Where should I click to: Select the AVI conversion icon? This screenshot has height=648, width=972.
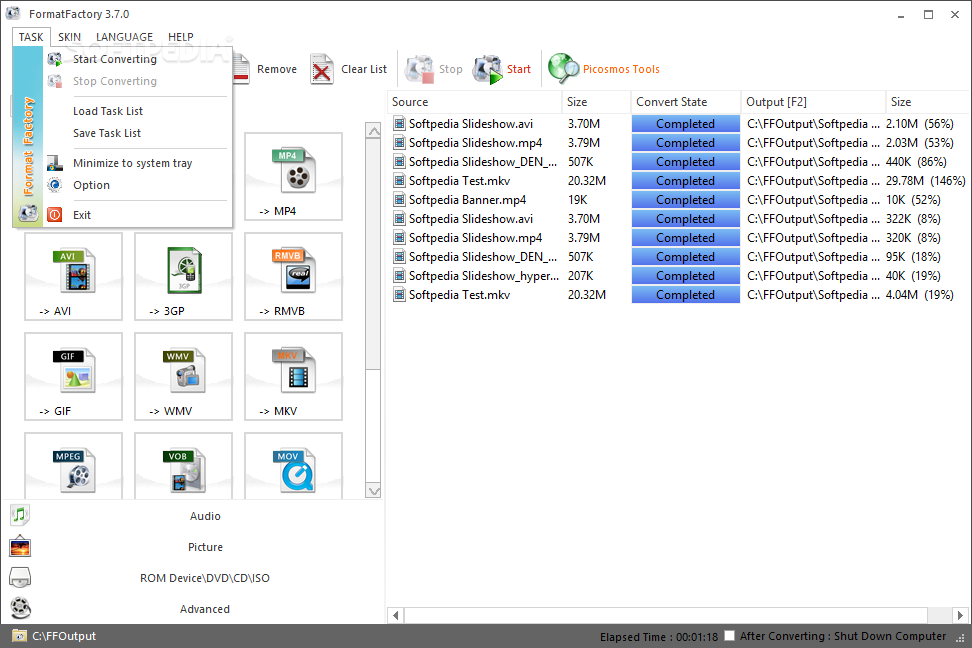74,270
